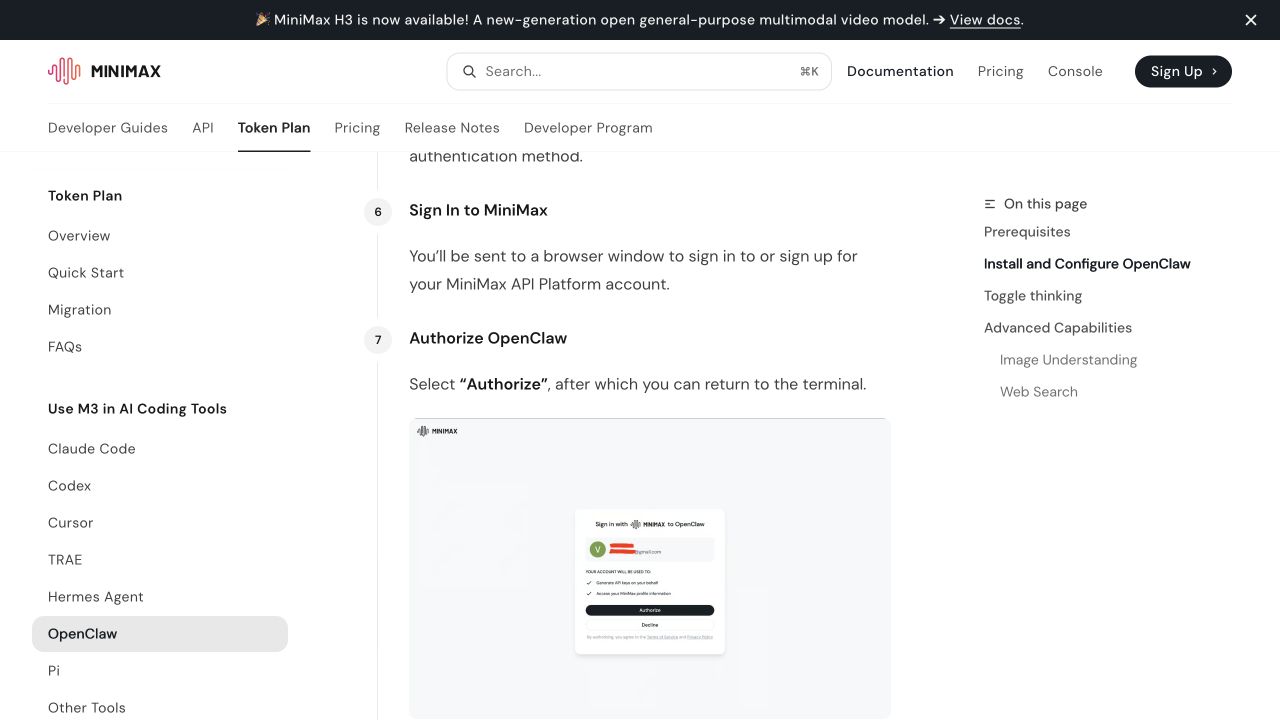Jump to Toggle thinking section
Viewport: 1280px width, 720px height.
(x=1033, y=296)
